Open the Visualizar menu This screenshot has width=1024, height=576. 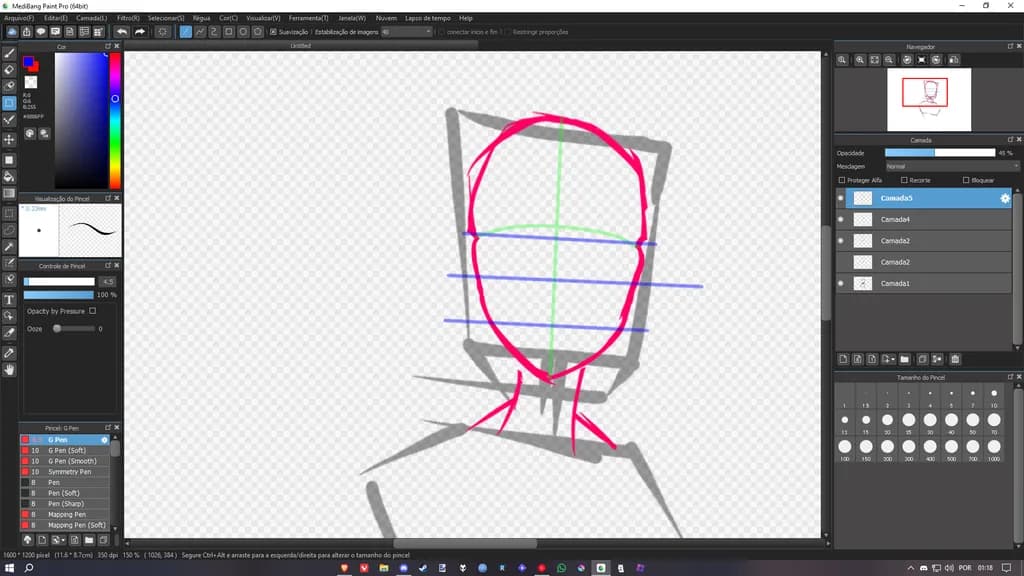tap(263, 18)
